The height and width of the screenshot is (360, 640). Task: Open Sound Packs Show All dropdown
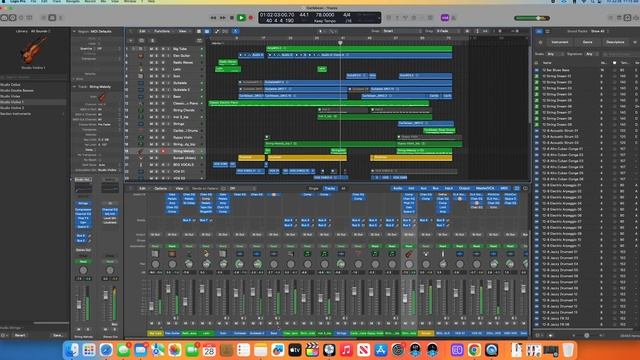pos(601,31)
